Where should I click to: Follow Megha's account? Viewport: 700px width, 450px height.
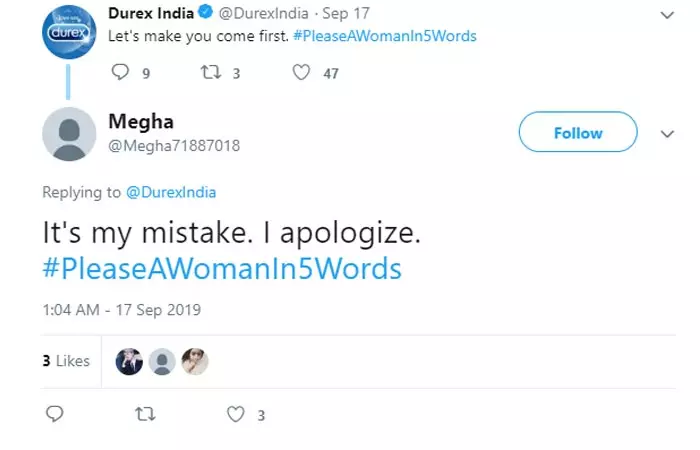click(578, 133)
